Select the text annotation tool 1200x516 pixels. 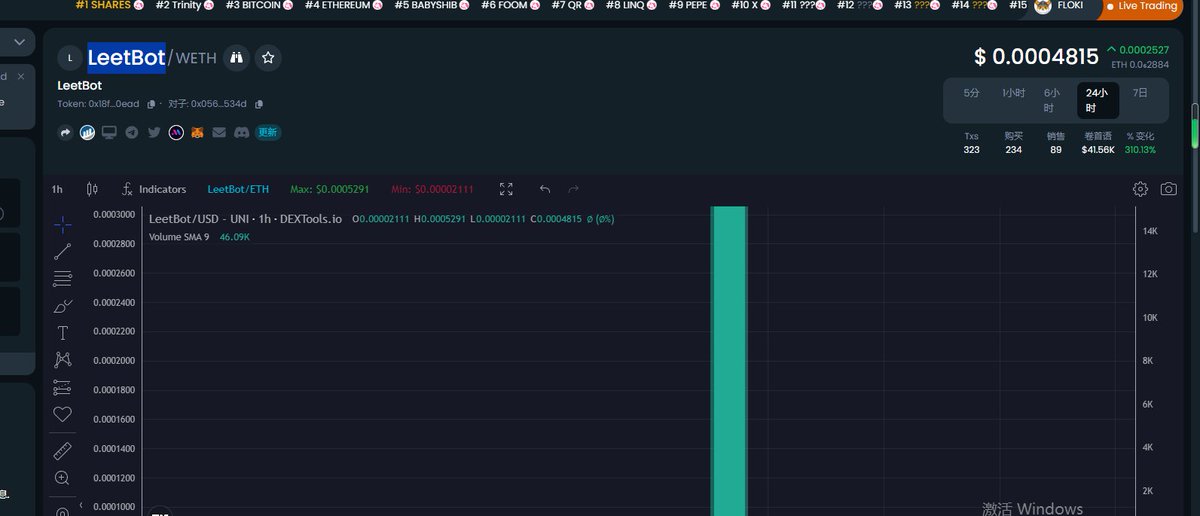pyautogui.click(x=62, y=333)
